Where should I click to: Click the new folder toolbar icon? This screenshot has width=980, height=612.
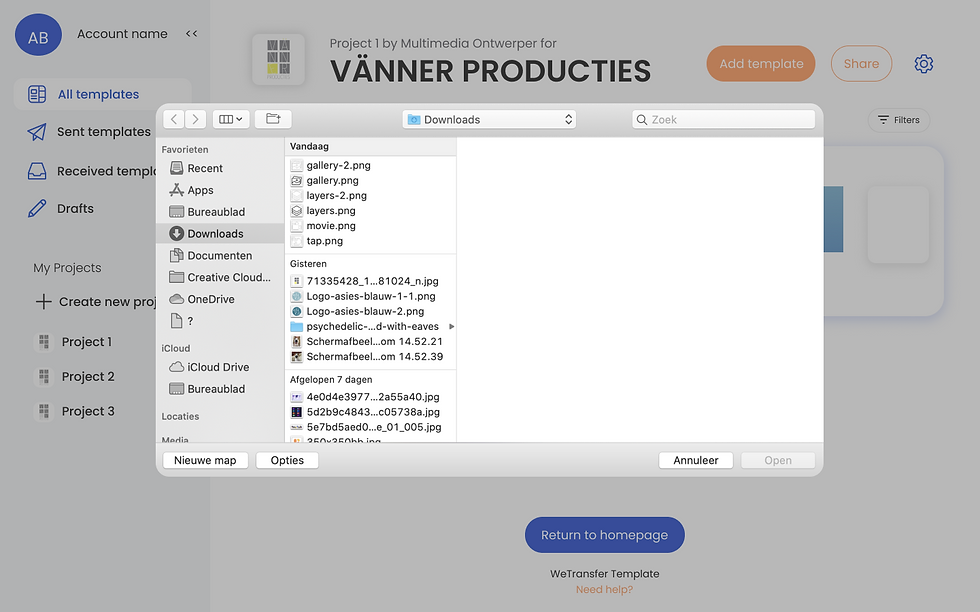pyautogui.click(x=273, y=119)
